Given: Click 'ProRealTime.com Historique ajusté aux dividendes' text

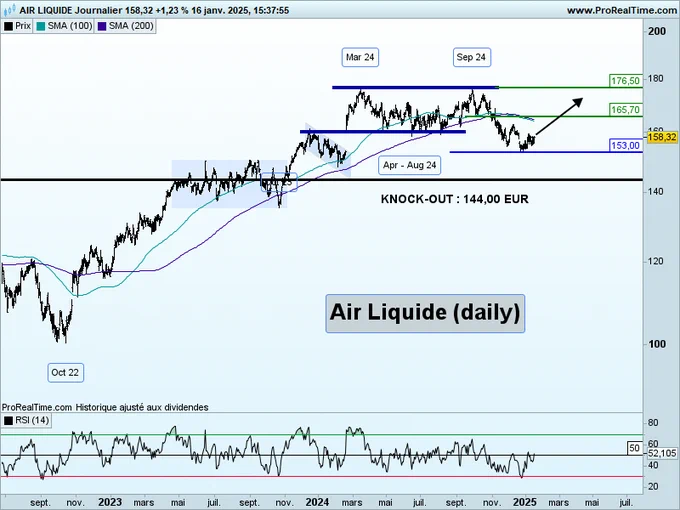Looking at the screenshot, I should coord(105,408).
